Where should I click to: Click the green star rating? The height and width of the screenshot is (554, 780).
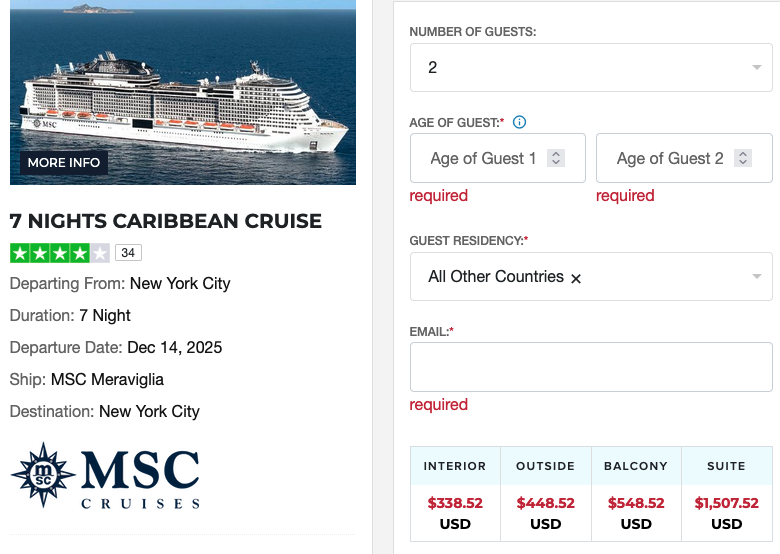pos(60,252)
